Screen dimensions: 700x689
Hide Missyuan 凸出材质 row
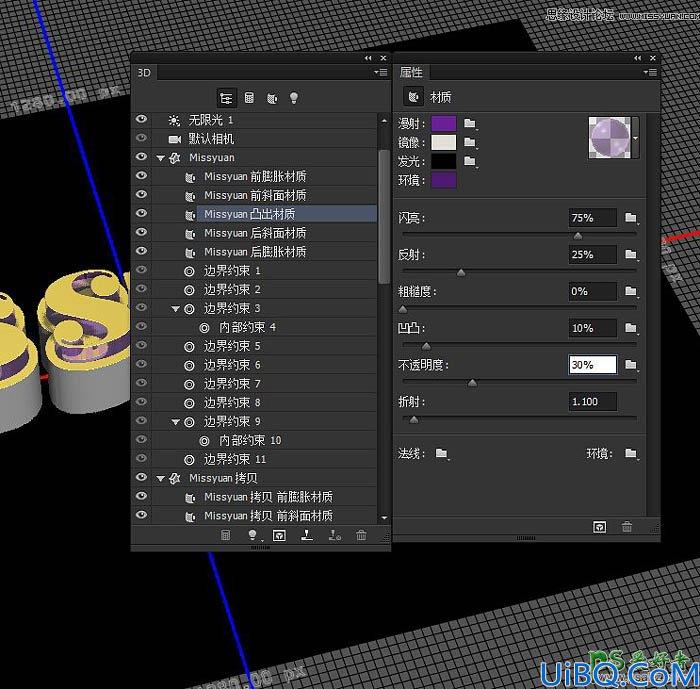(x=142, y=213)
